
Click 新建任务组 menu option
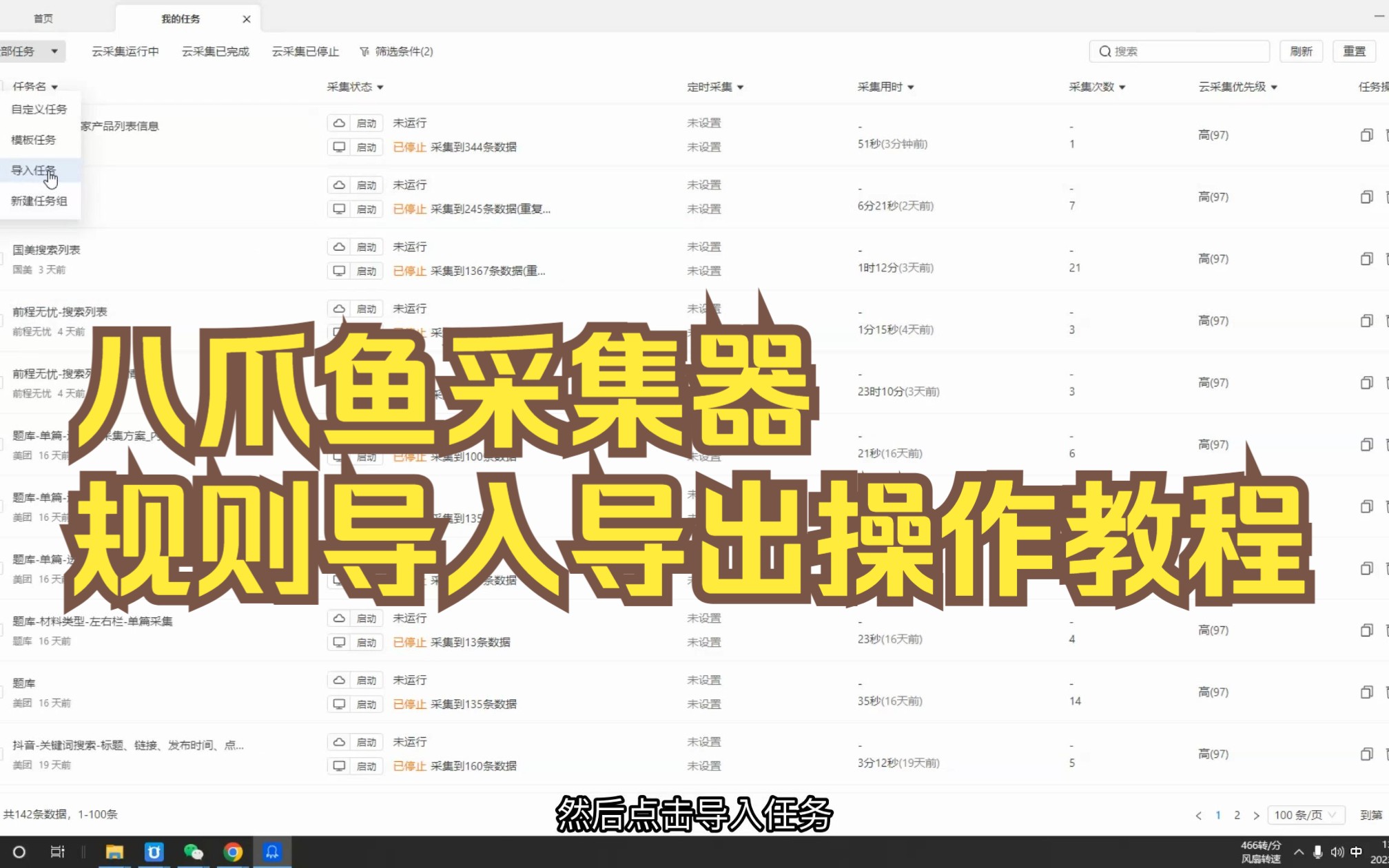(39, 200)
